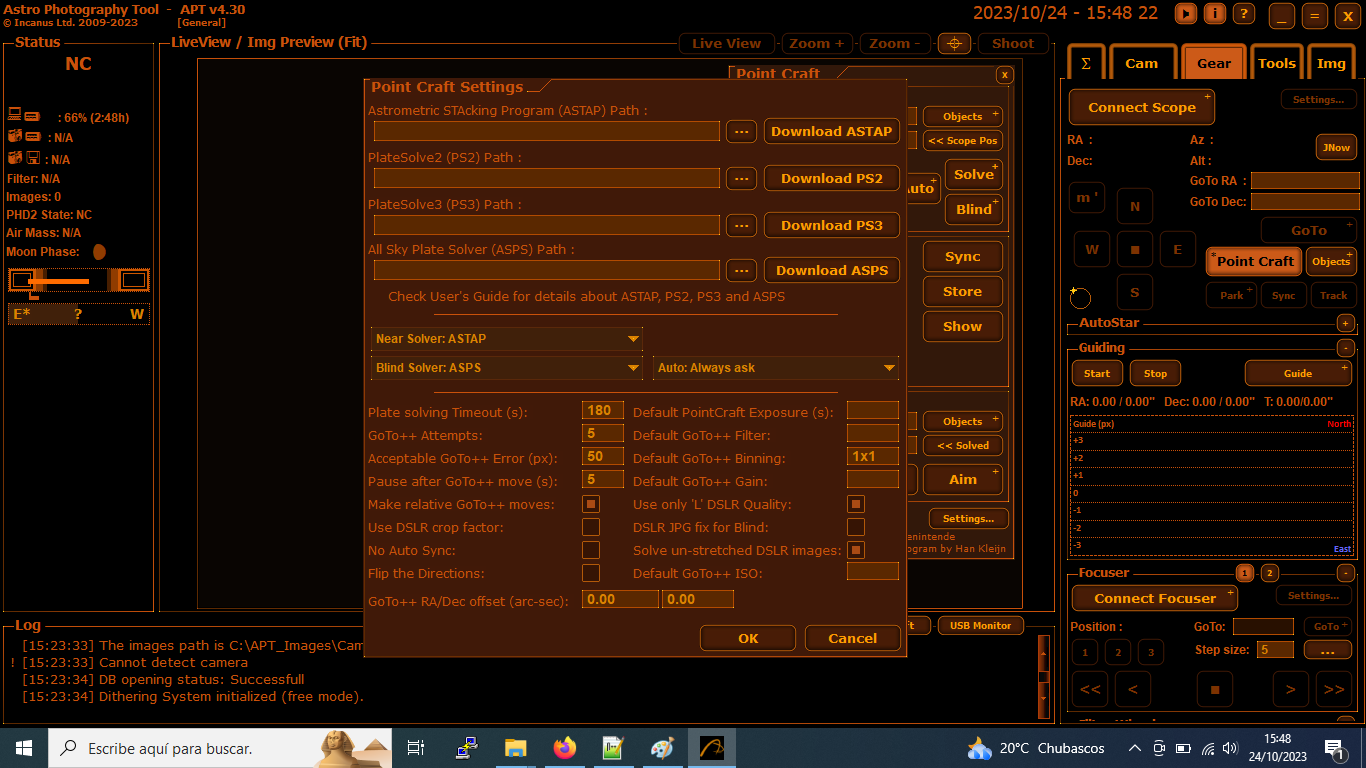Open Firefox from the taskbar
Viewport: 1366px width, 768px height.
pyautogui.click(x=565, y=748)
